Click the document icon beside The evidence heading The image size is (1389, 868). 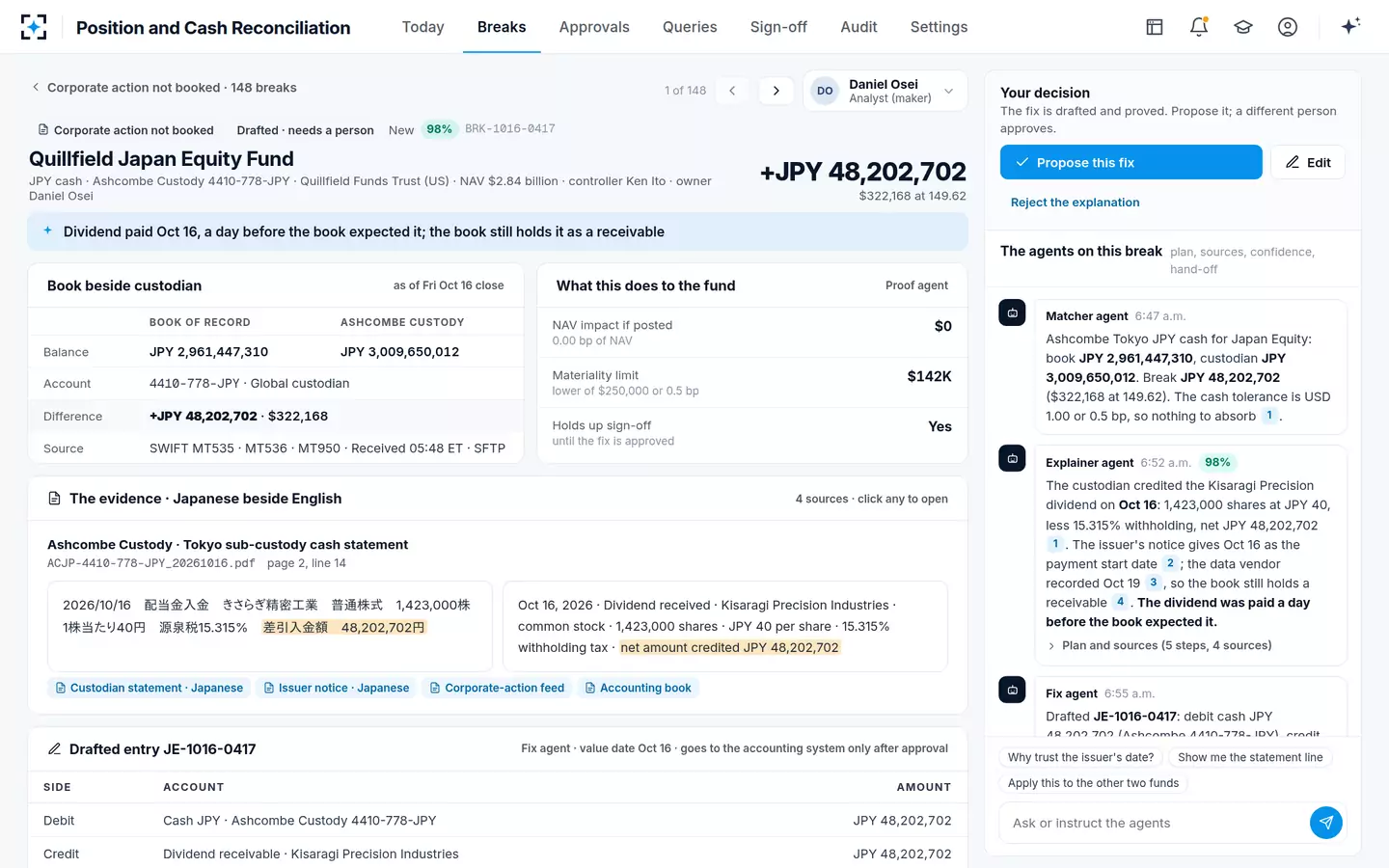tap(55, 499)
